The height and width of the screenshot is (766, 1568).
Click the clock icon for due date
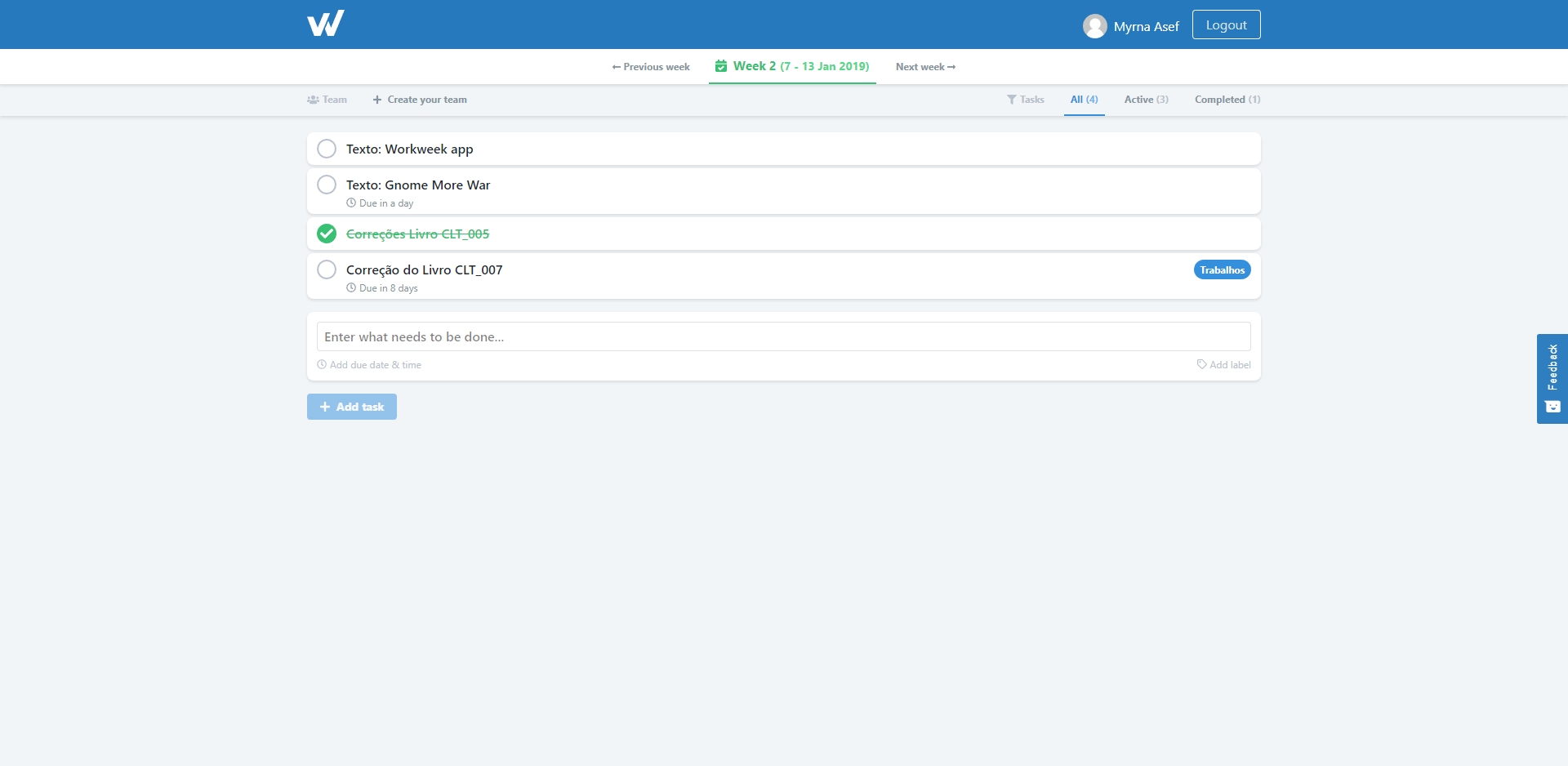(x=322, y=365)
